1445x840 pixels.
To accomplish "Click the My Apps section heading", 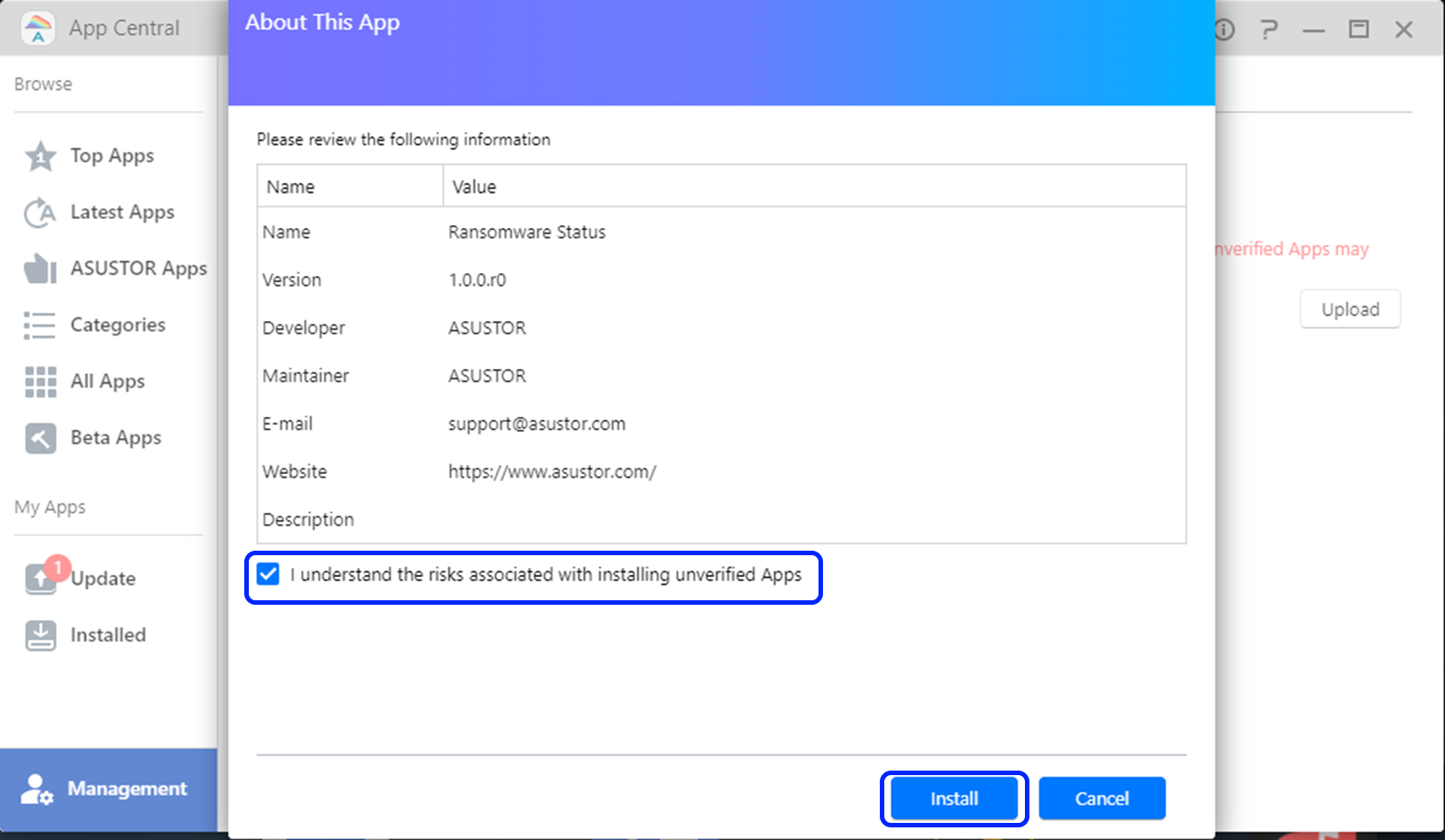I will 50,507.
